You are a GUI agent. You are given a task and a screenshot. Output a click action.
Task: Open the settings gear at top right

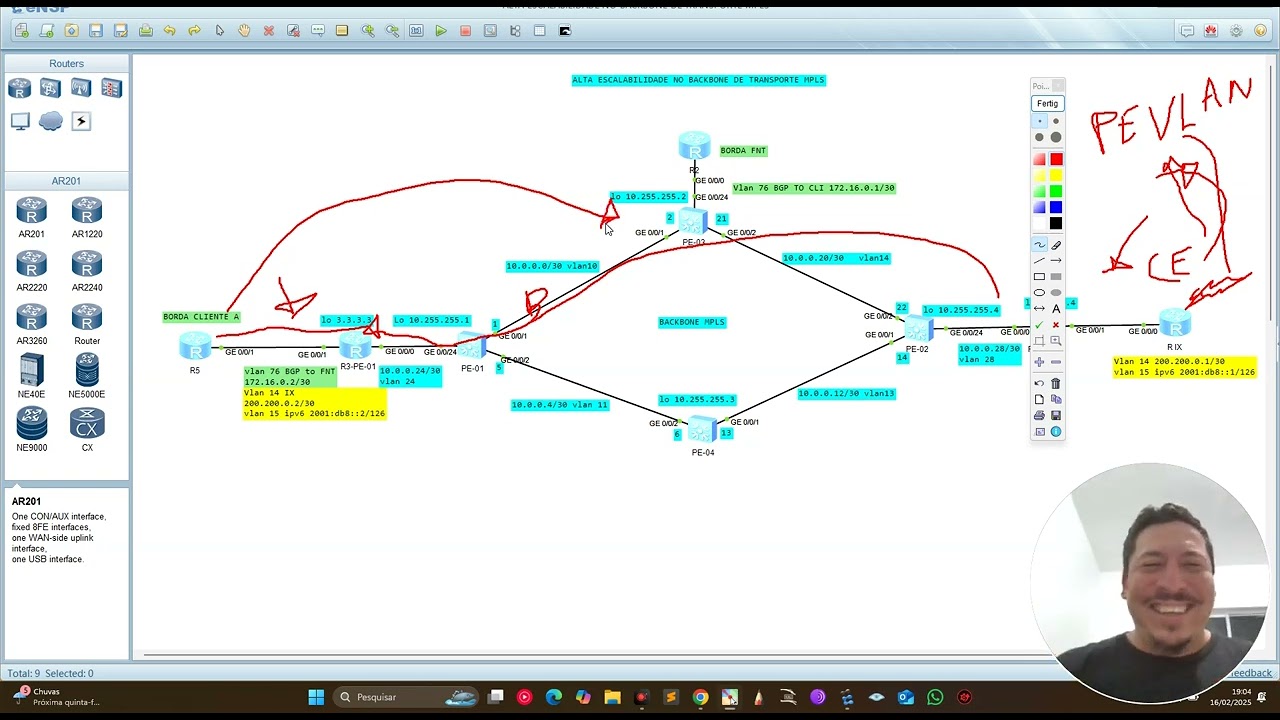click(1236, 31)
